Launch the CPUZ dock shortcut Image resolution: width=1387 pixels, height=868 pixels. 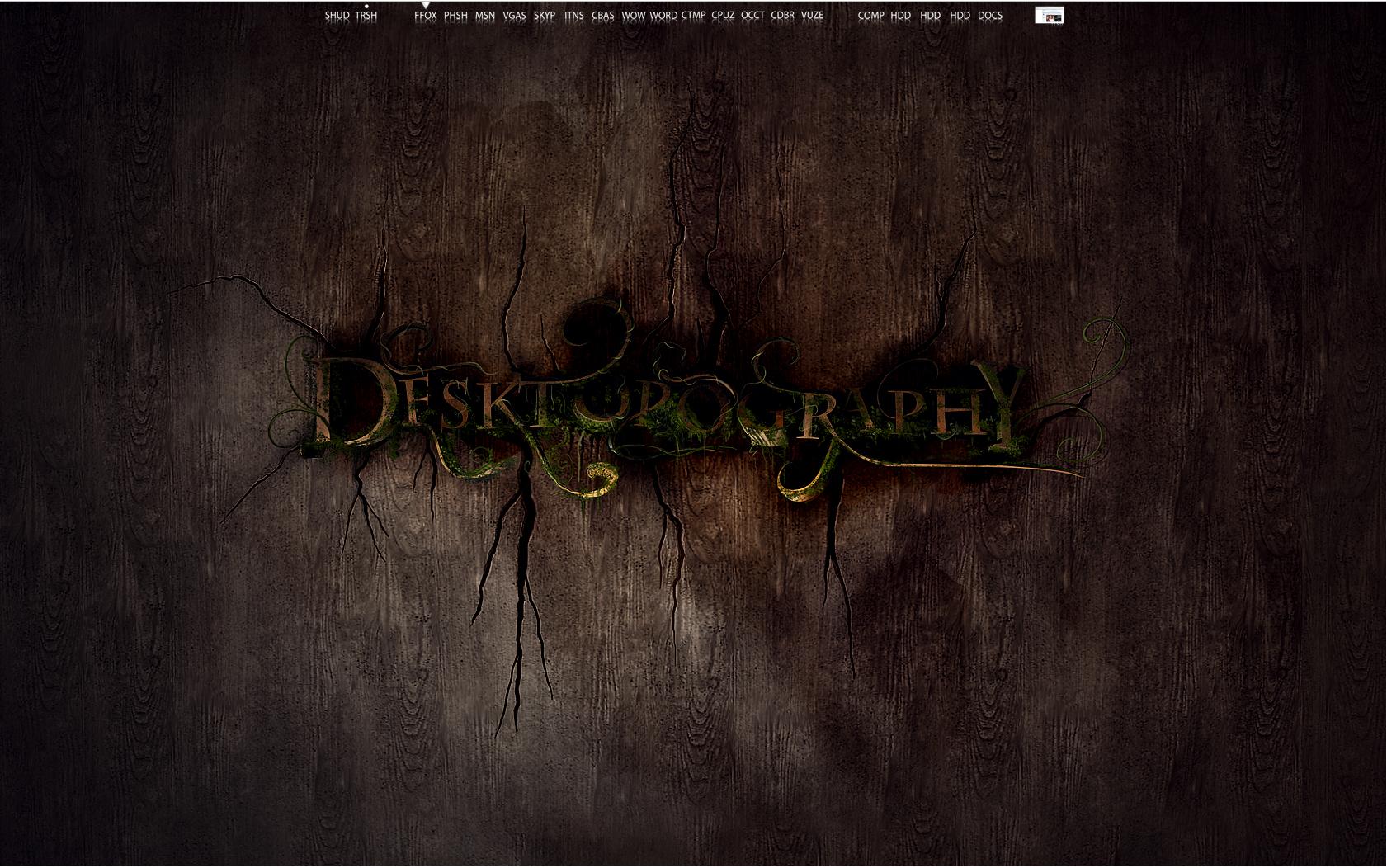click(x=723, y=16)
